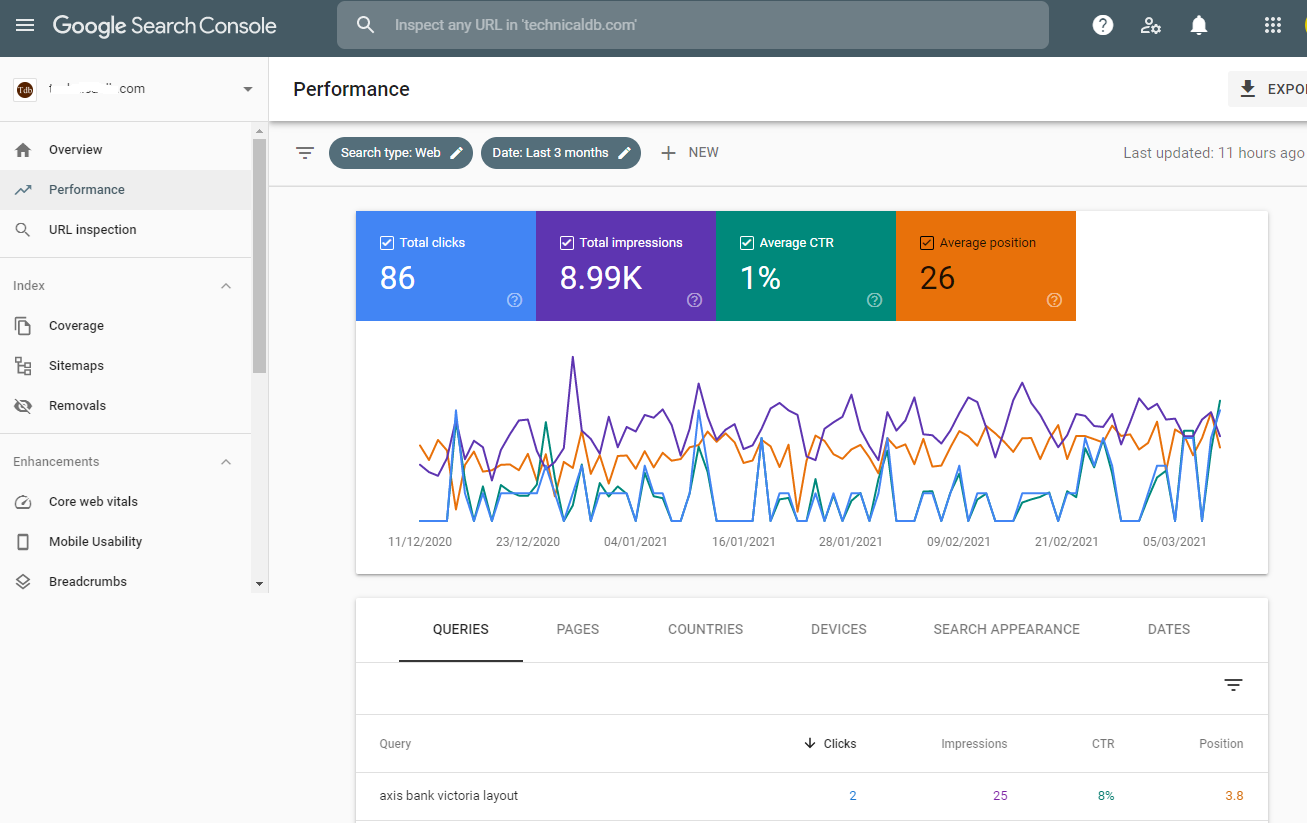This screenshot has width=1307, height=823.
Task: Disable the Average position checkbox
Action: (x=927, y=243)
